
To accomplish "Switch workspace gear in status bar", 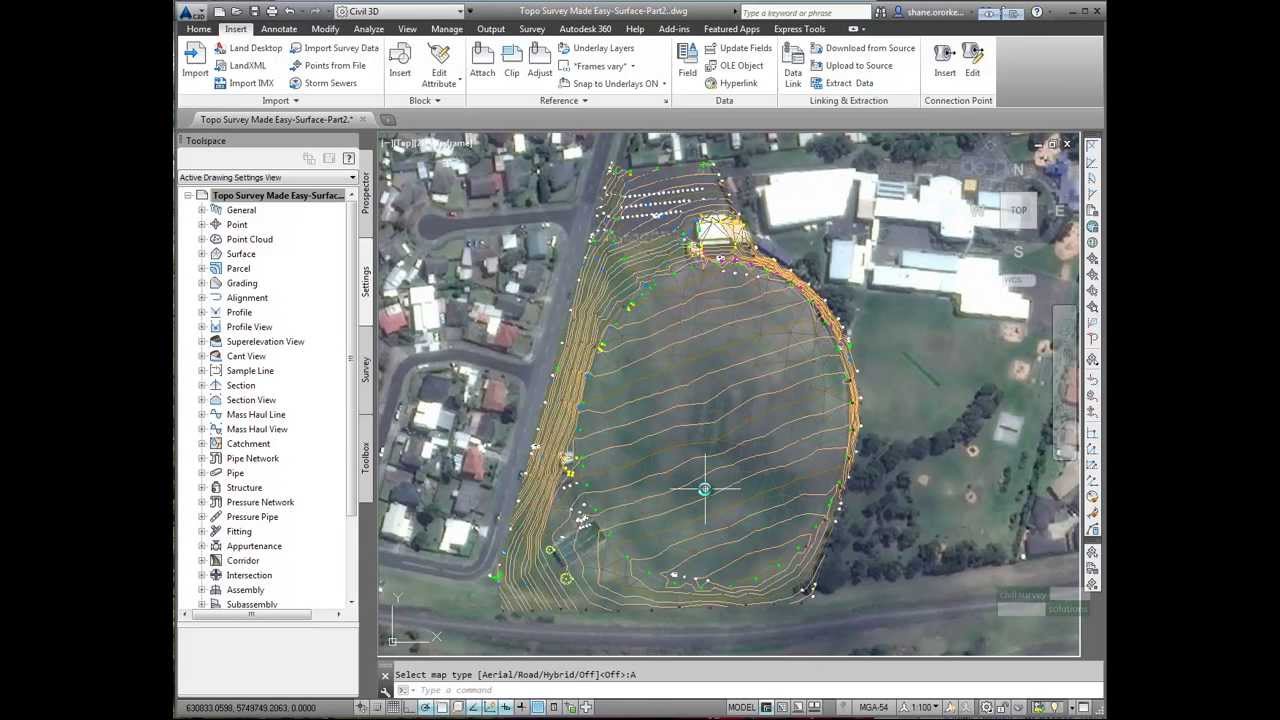I will pyautogui.click(x=986, y=707).
